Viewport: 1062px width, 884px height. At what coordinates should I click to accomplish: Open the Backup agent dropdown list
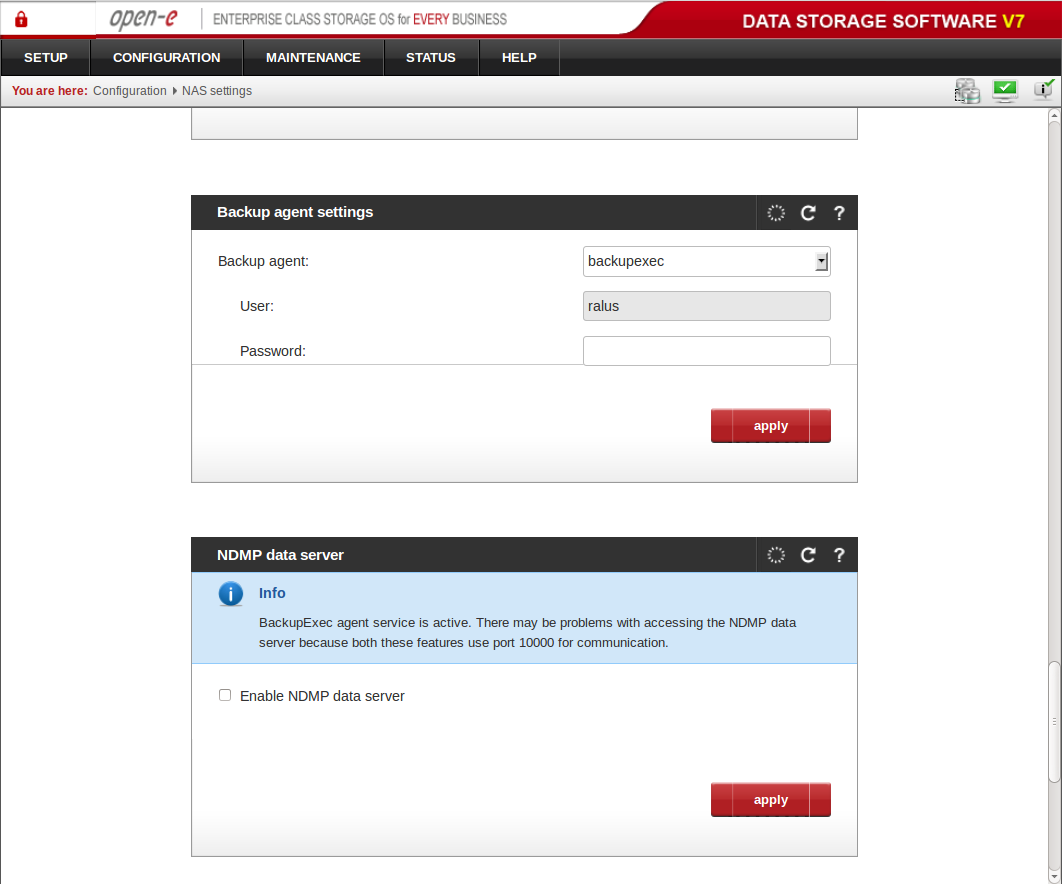pos(821,262)
